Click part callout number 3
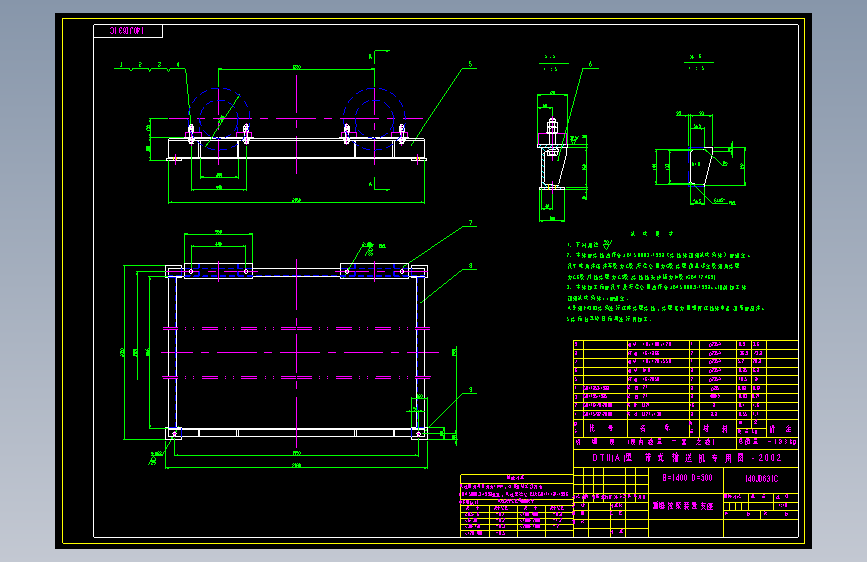 [159, 65]
